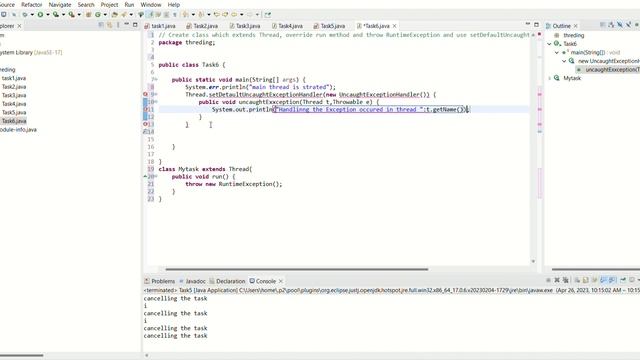Image resolution: width=640 pixels, height=360 pixels.
Task: Open Task3.java in Package Explorer
Action: point(14,95)
